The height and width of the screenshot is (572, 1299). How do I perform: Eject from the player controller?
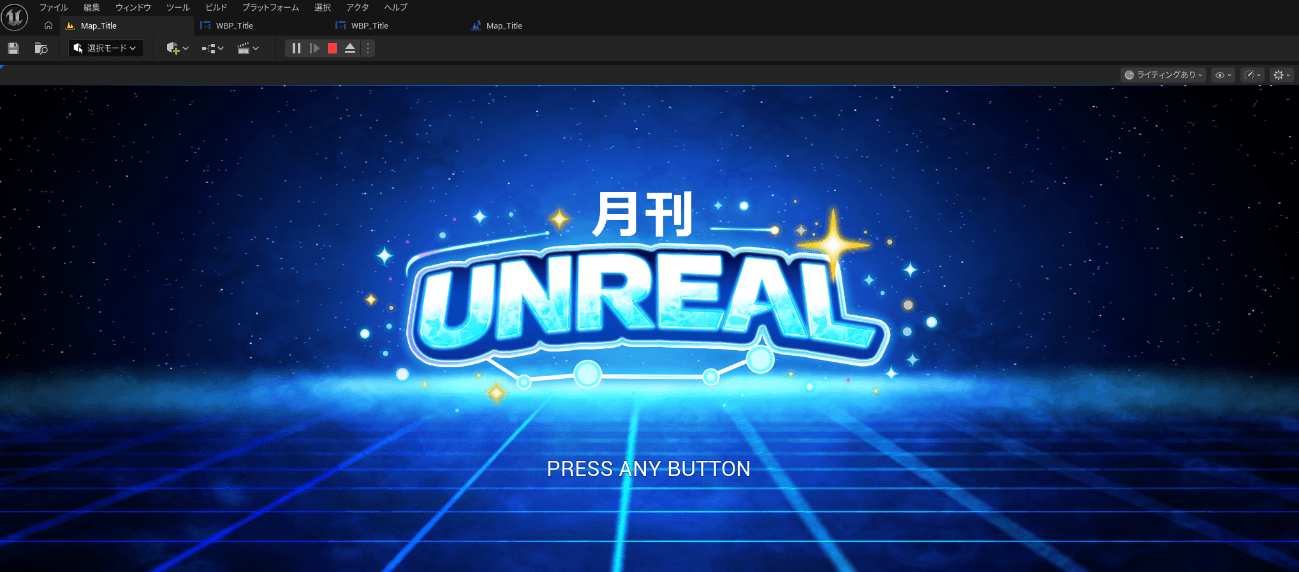coord(350,48)
